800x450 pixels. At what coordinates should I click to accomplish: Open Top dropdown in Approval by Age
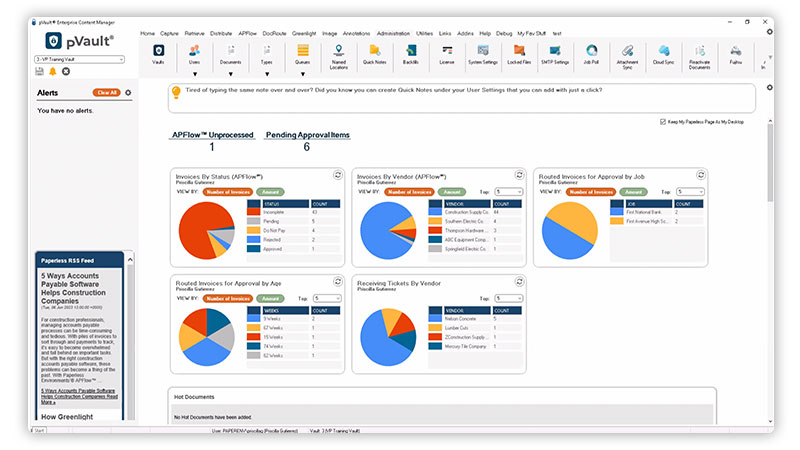tap(327, 298)
